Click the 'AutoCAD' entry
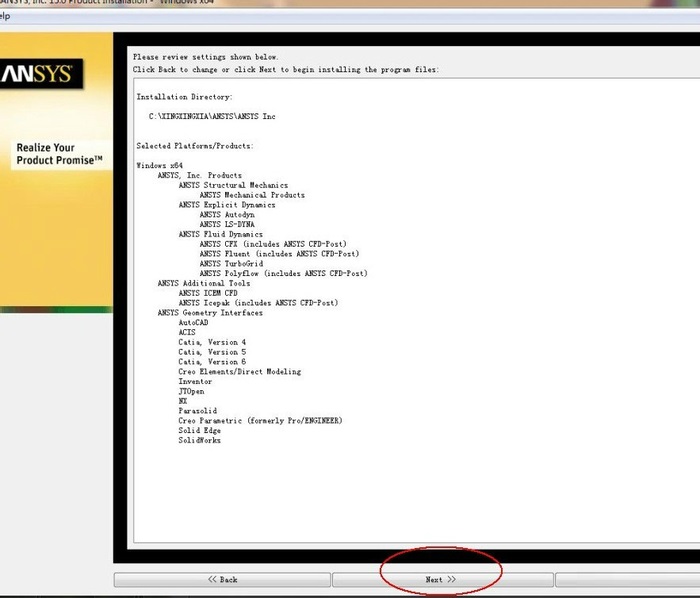700x598 pixels. (x=193, y=322)
